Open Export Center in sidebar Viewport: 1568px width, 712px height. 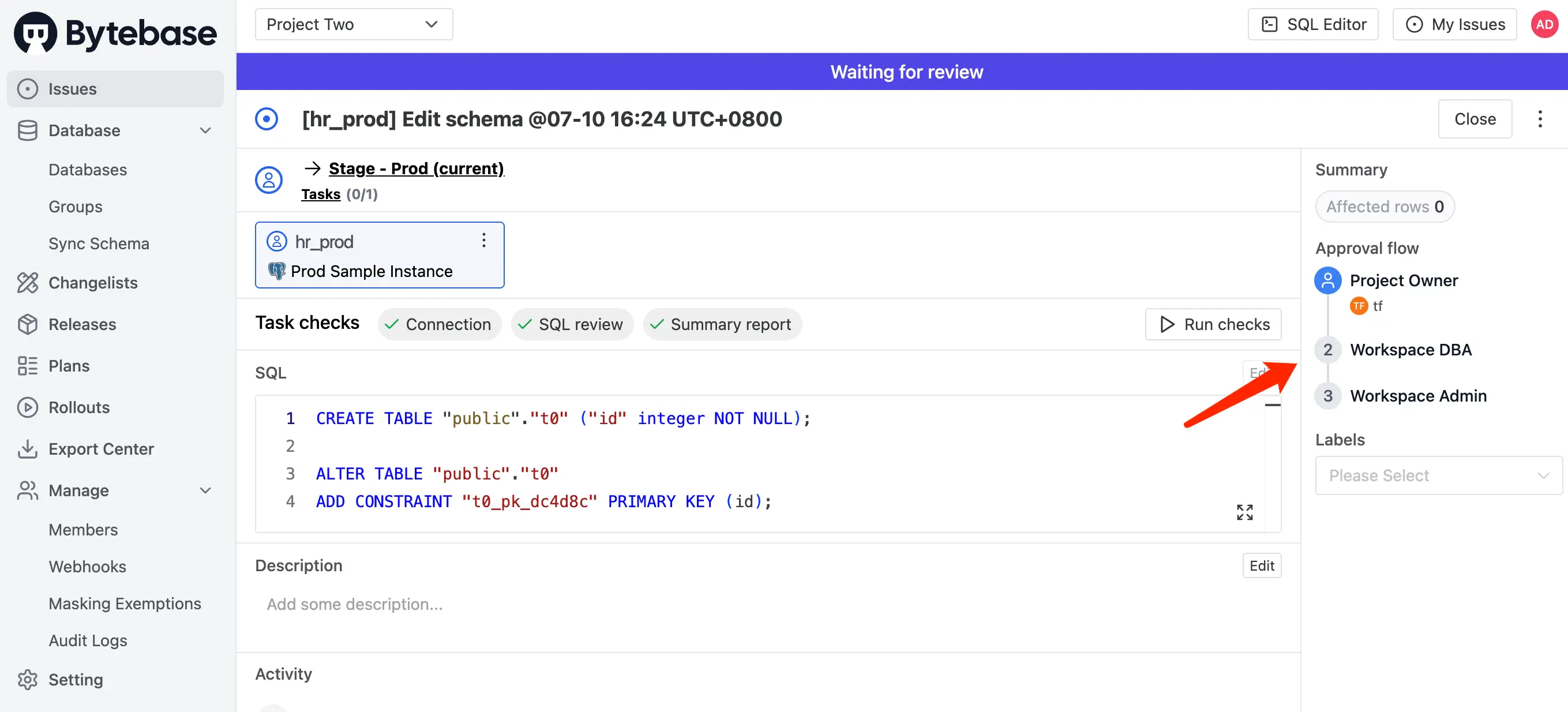(x=101, y=448)
